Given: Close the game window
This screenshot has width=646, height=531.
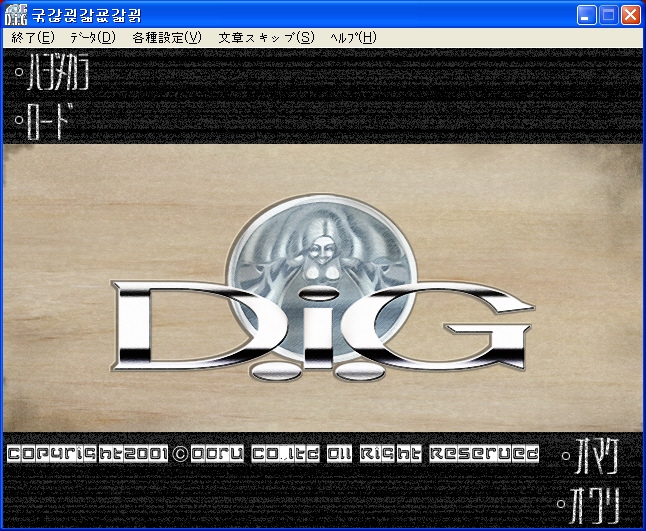Looking at the screenshot, I should coord(631,16).
